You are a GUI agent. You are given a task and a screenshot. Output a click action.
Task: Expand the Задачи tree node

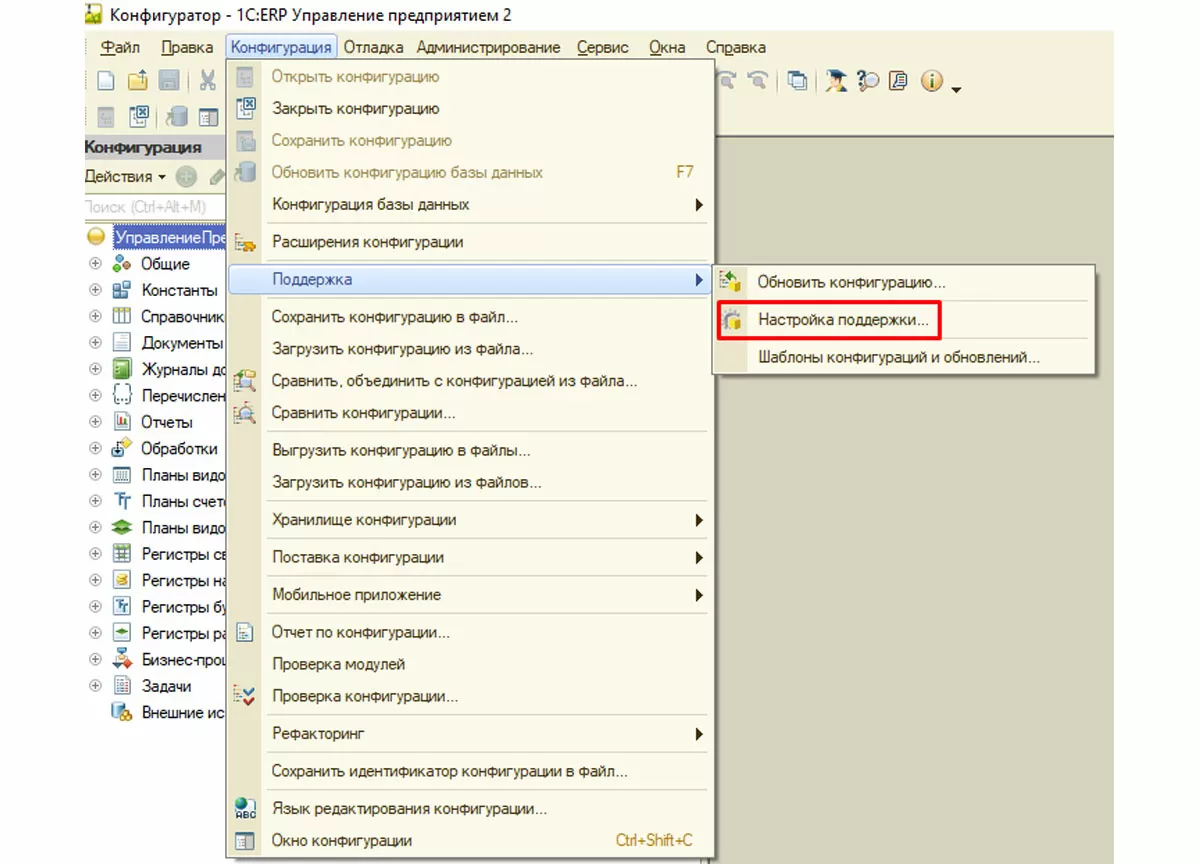coord(96,686)
